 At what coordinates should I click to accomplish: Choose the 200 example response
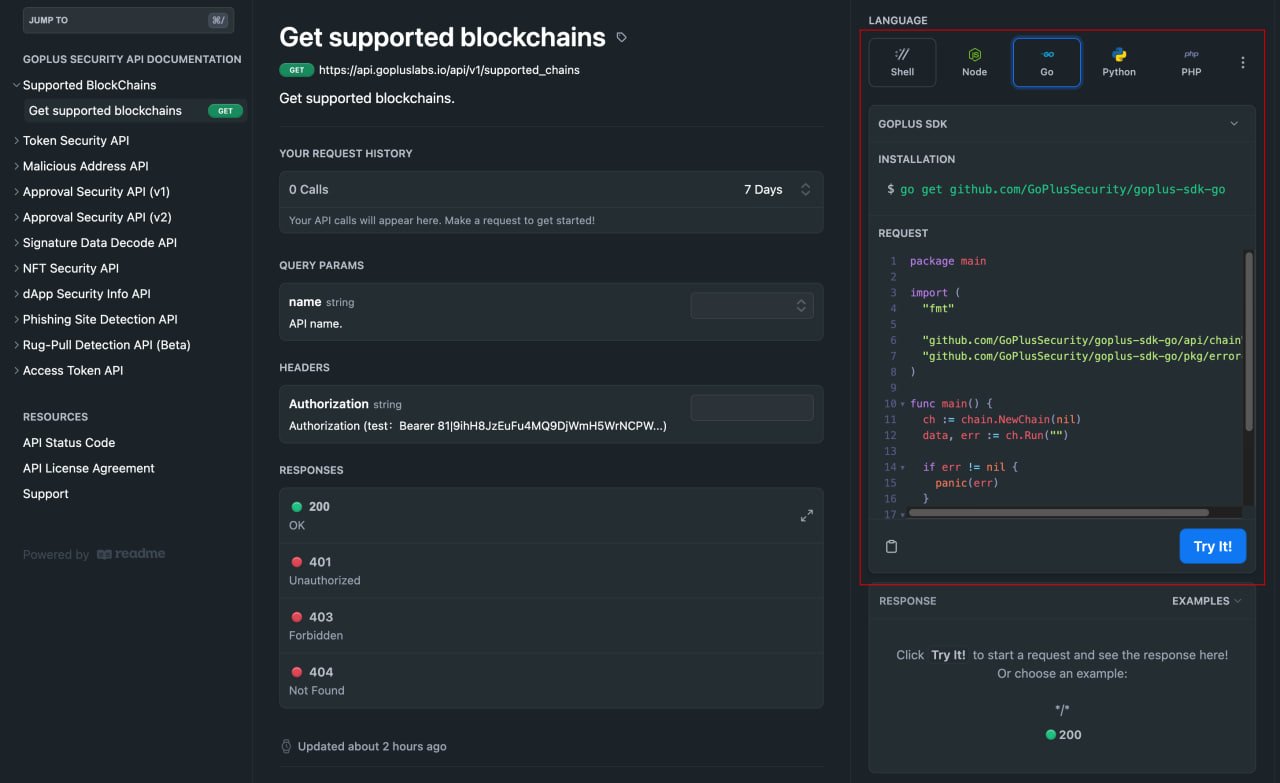tap(1062, 735)
